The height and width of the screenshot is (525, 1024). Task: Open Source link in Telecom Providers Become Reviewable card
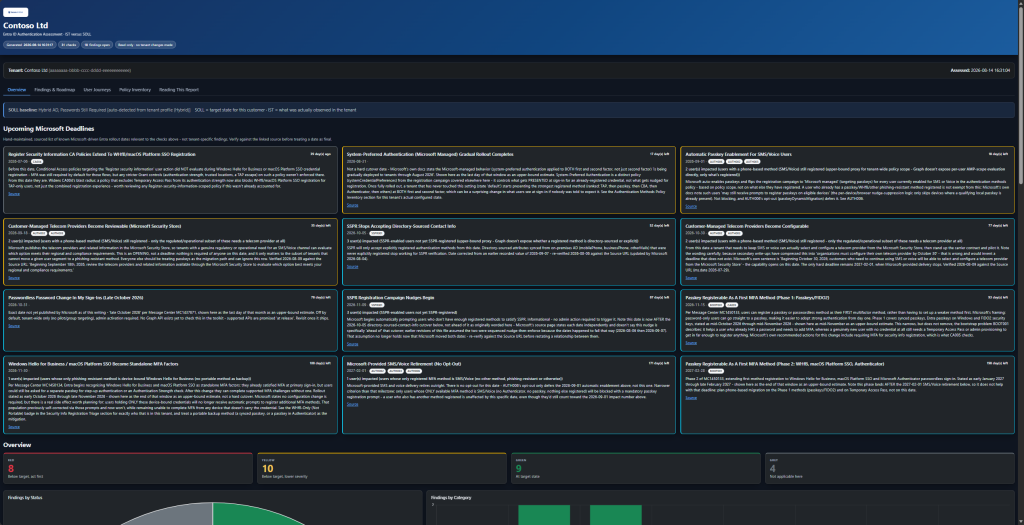[x=14, y=278]
